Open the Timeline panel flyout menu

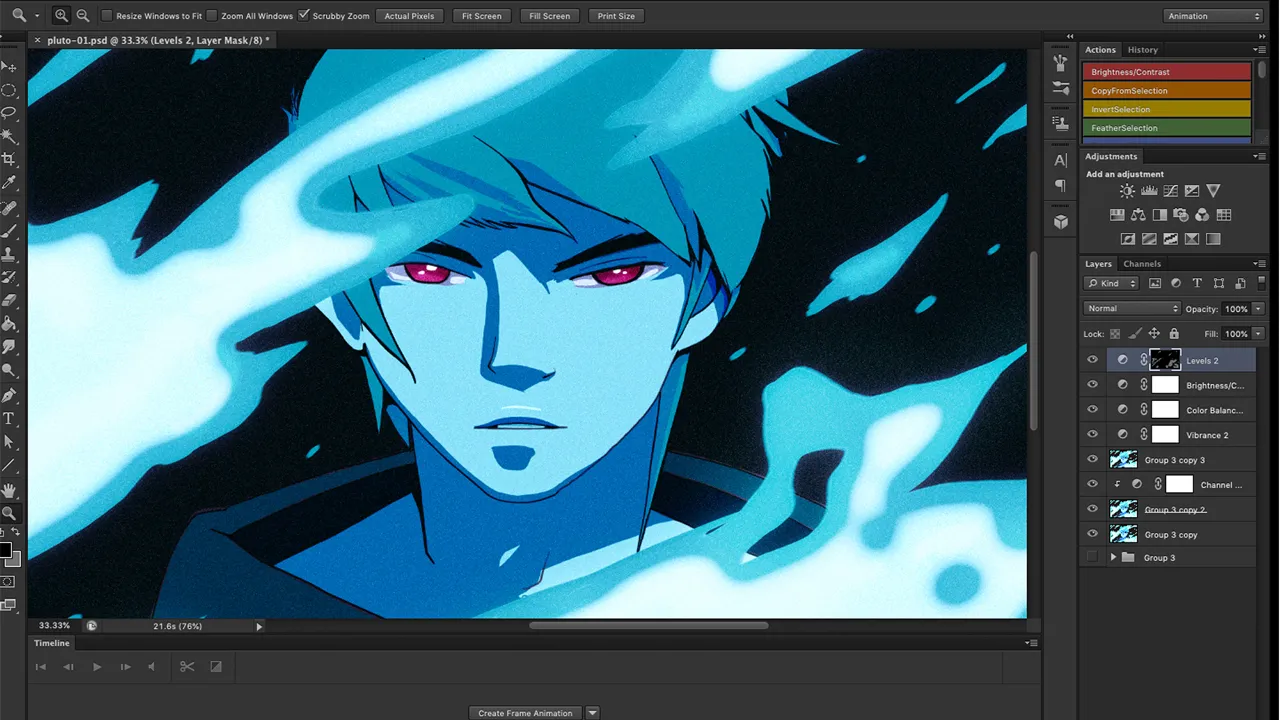(x=1030, y=644)
